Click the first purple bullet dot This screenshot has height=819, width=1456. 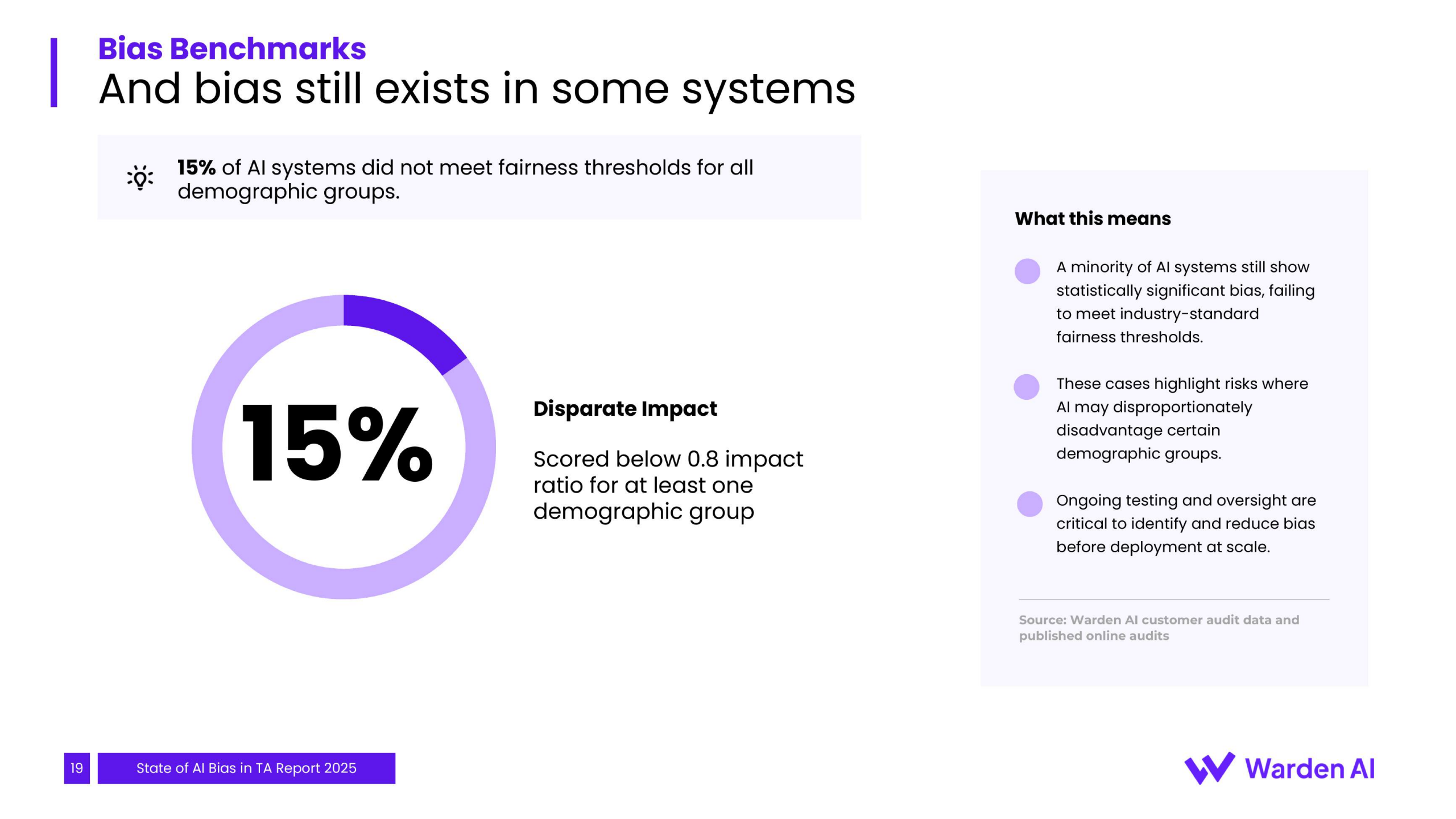click(1027, 271)
